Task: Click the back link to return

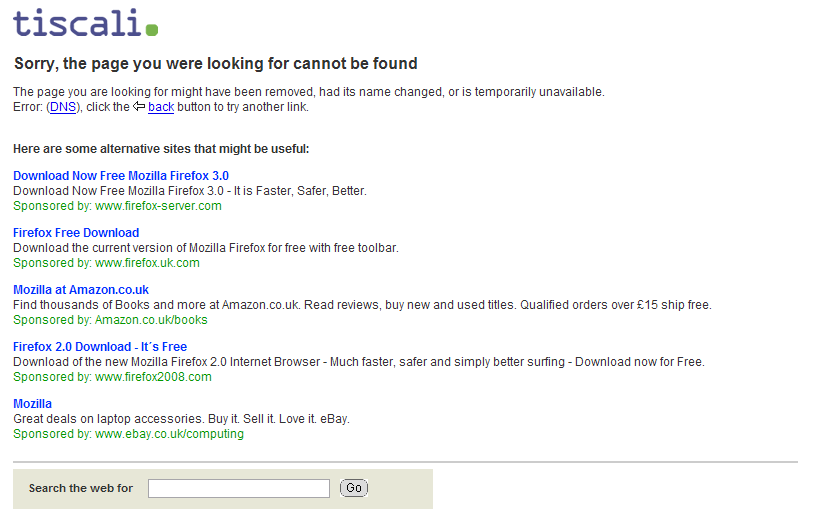Action: tap(161, 107)
